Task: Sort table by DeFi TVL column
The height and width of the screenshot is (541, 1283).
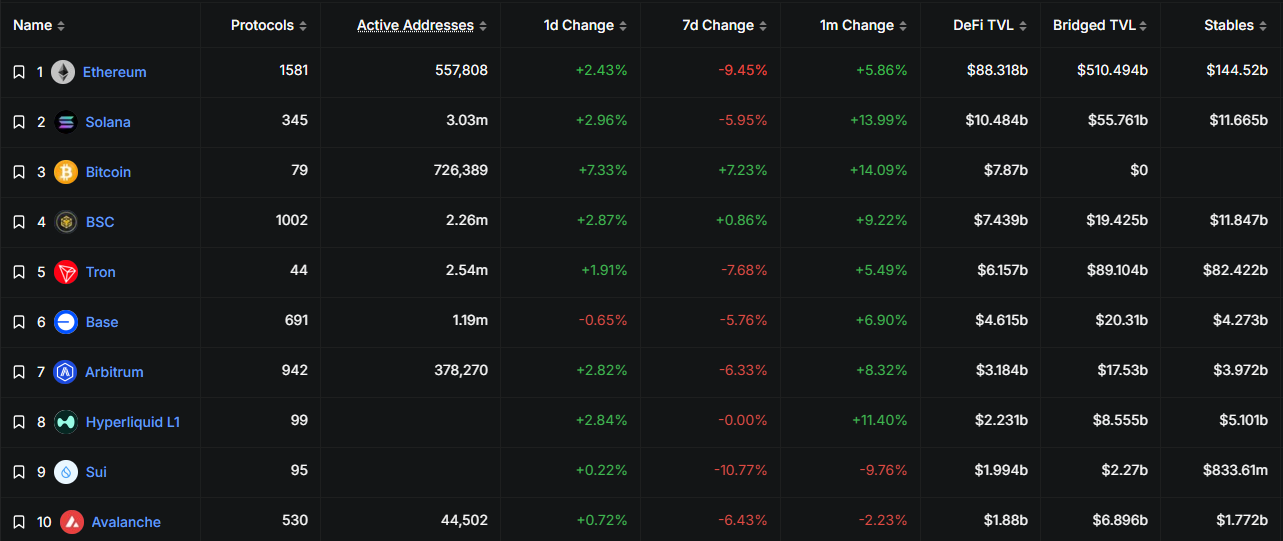Action: pyautogui.click(x=991, y=25)
